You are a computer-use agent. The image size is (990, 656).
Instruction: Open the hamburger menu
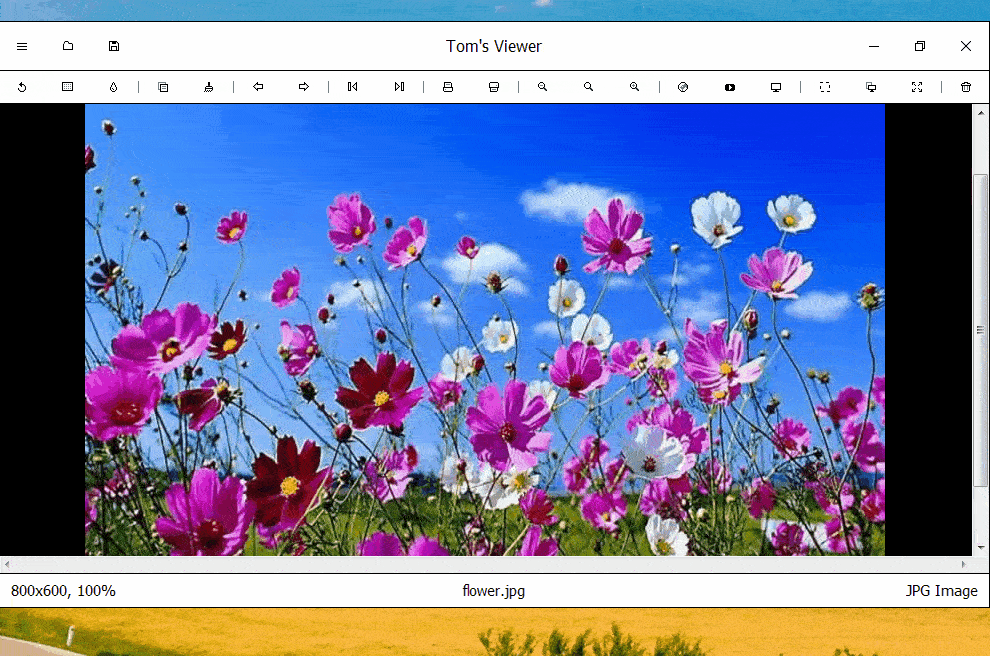click(x=22, y=46)
